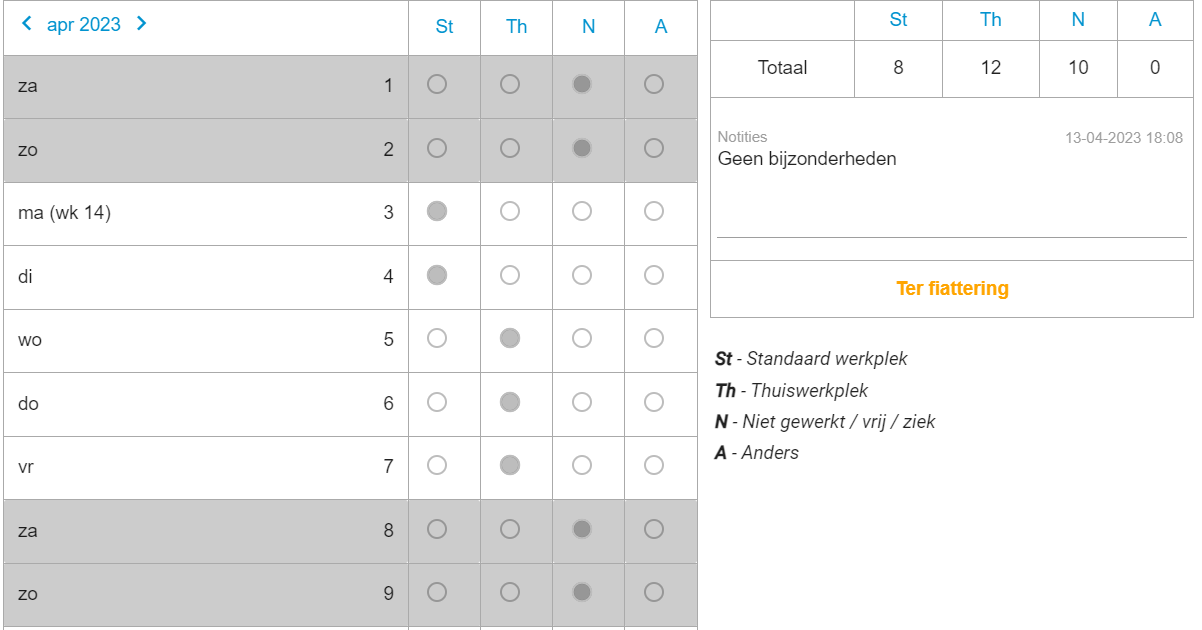Select St for Friday 7 April
1202x630 pixels.
pyautogui.click(x=437, y=465)
